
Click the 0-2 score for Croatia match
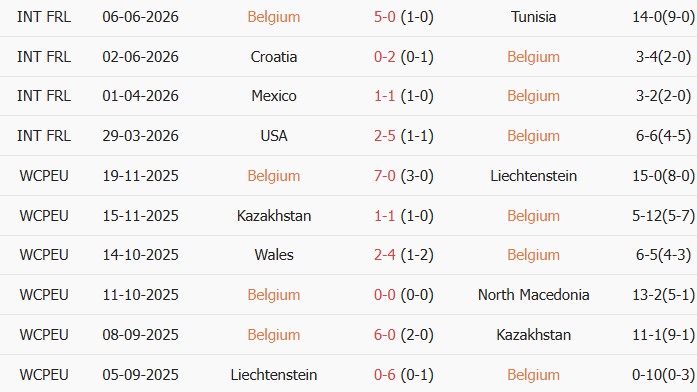pyautogui.click(x=385, y=57)
